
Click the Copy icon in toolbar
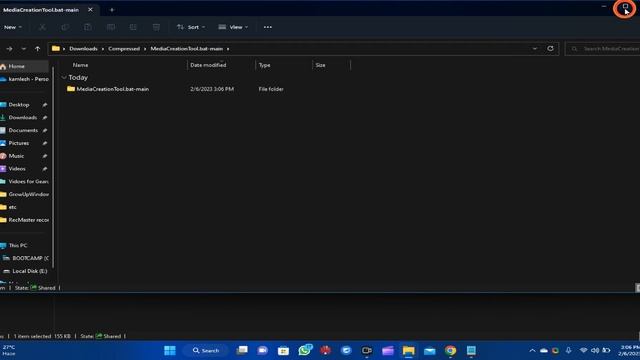[65, 27]
